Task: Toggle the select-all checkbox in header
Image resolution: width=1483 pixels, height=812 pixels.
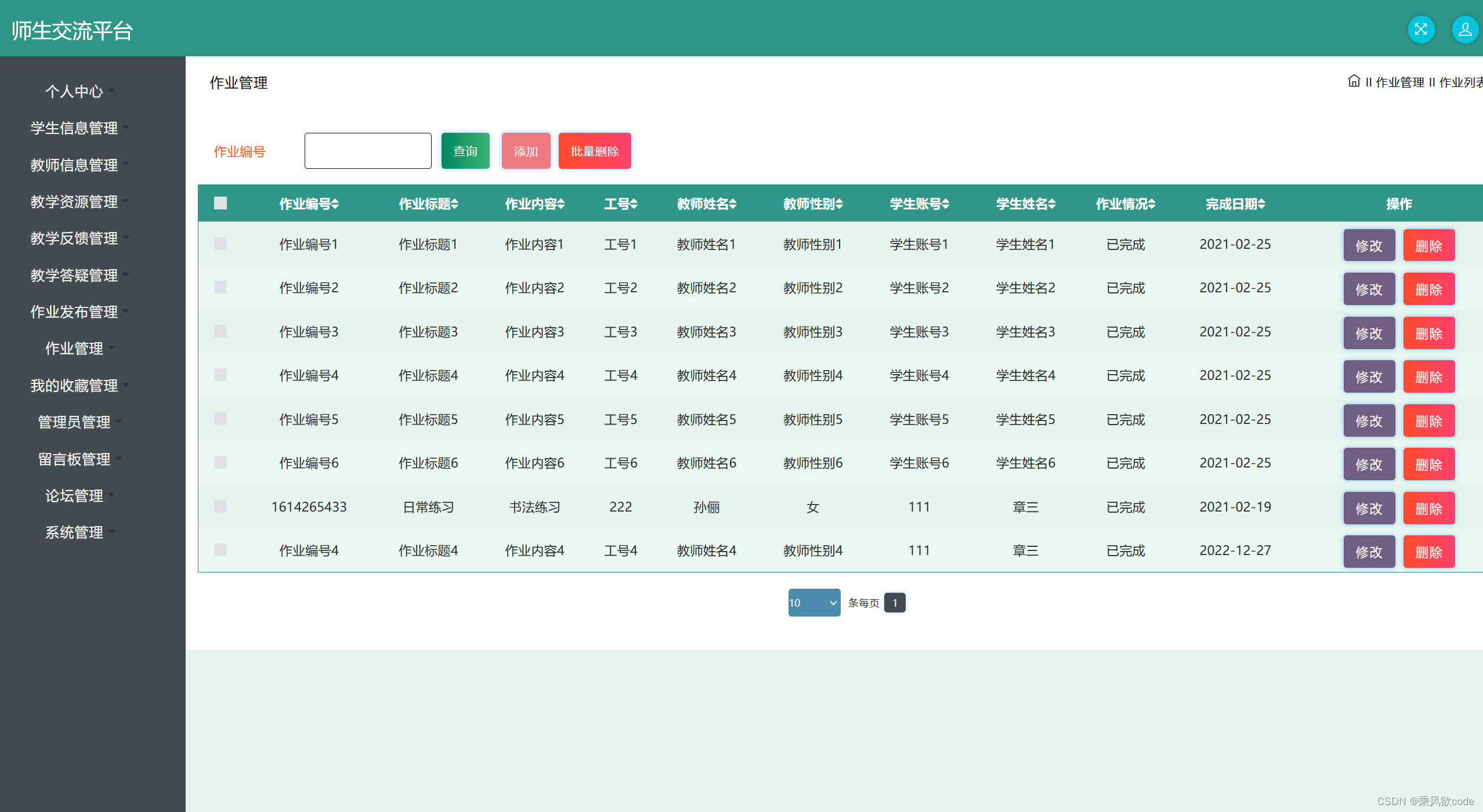Action: (220, 203)
